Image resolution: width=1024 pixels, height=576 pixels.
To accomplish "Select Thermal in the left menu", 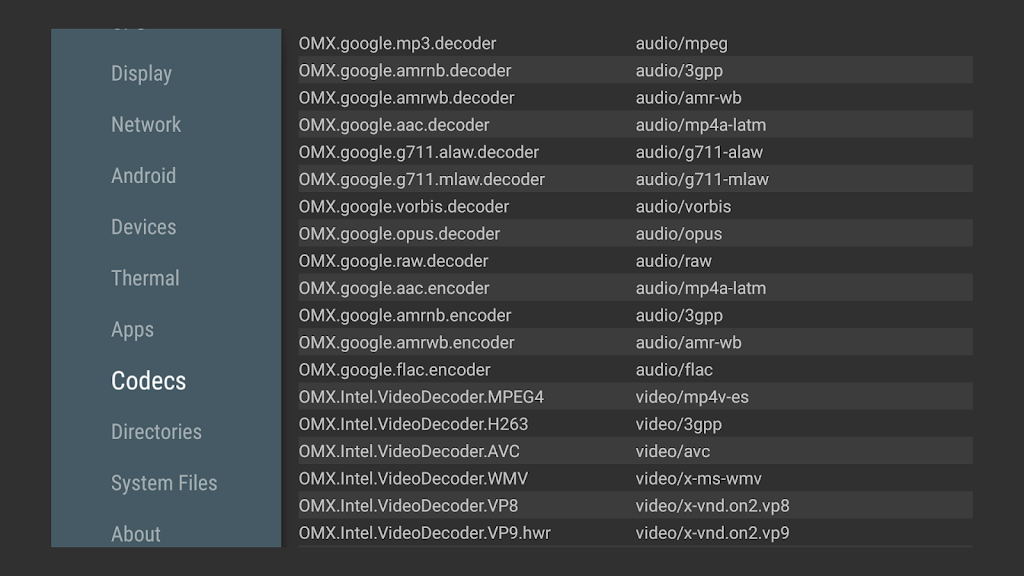I will pos(145,278).
